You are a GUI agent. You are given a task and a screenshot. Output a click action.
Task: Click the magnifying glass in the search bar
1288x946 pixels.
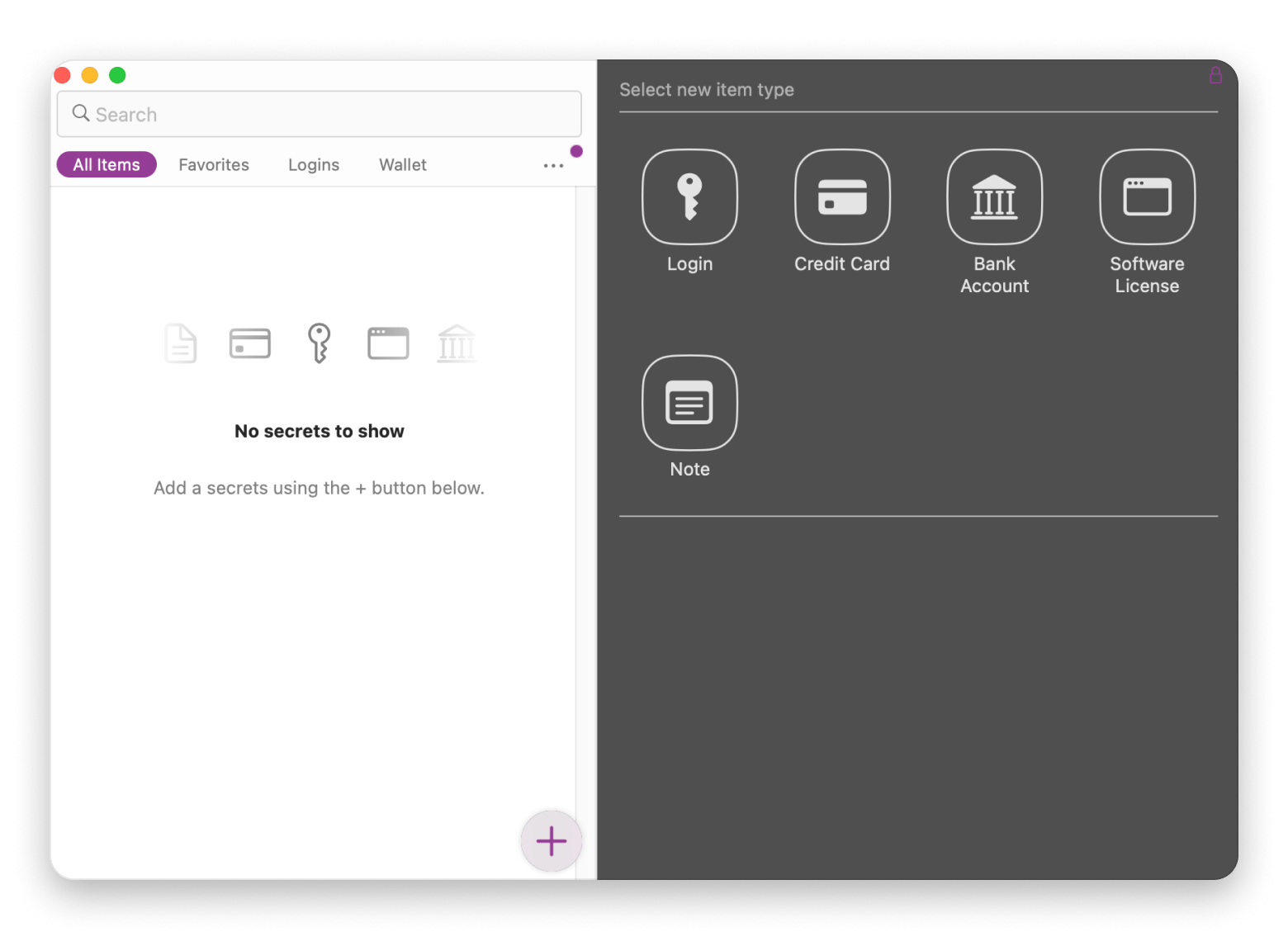tap(80, 113)
